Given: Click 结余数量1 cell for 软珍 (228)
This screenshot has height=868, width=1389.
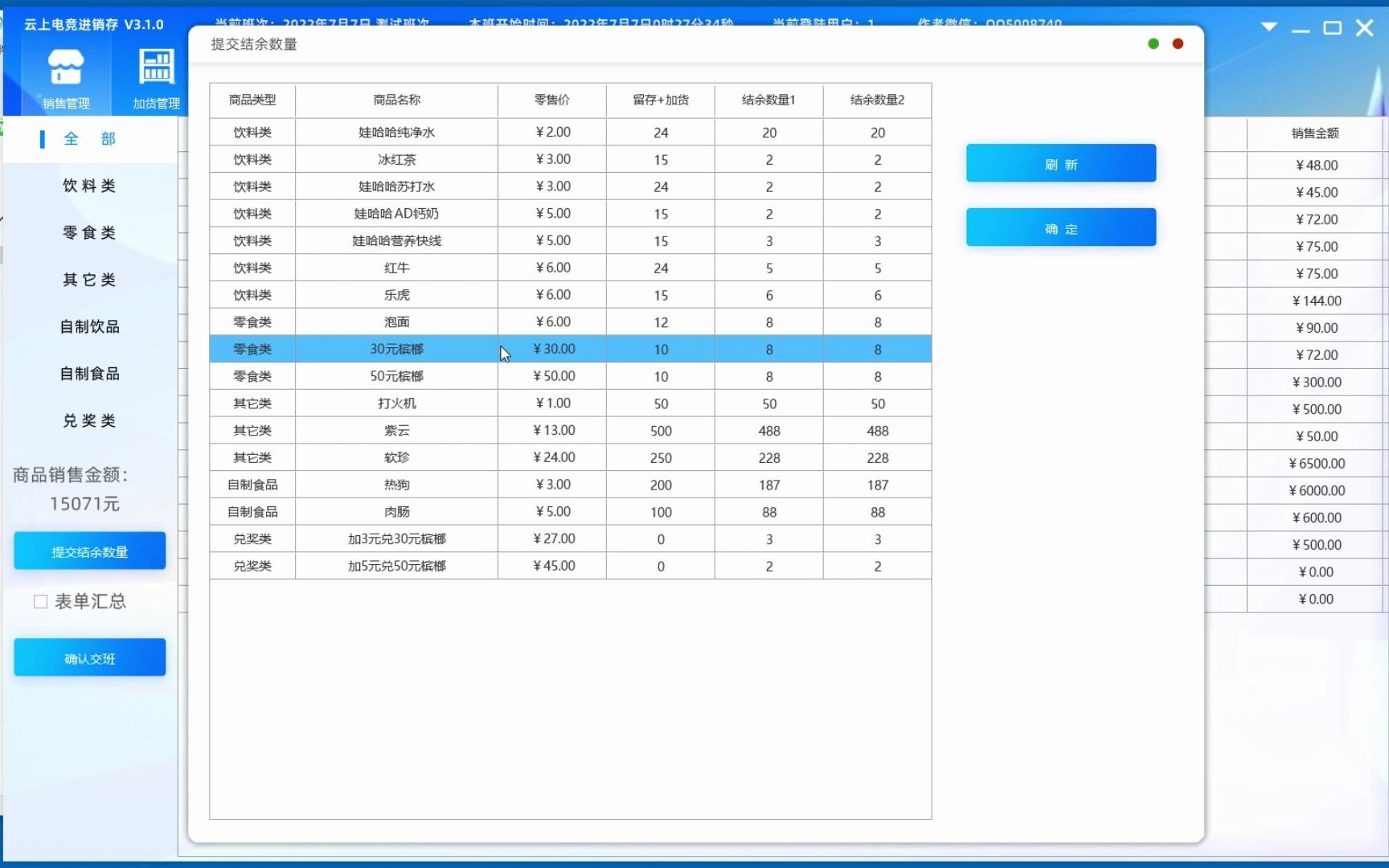Looking at the screenshot, I should click(x=769, y=458).
